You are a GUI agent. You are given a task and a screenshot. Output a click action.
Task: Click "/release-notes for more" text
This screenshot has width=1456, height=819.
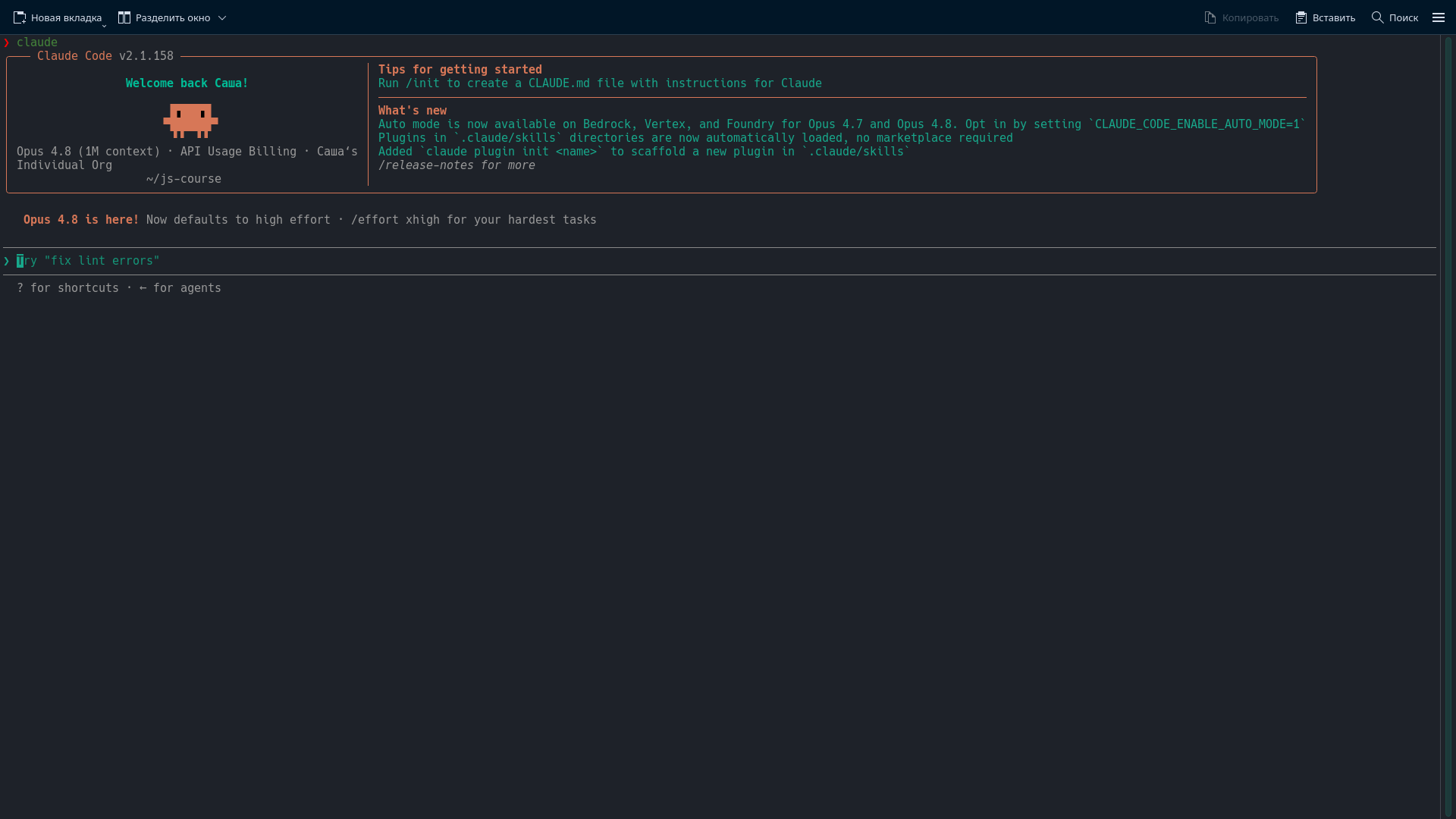point(457,165)
